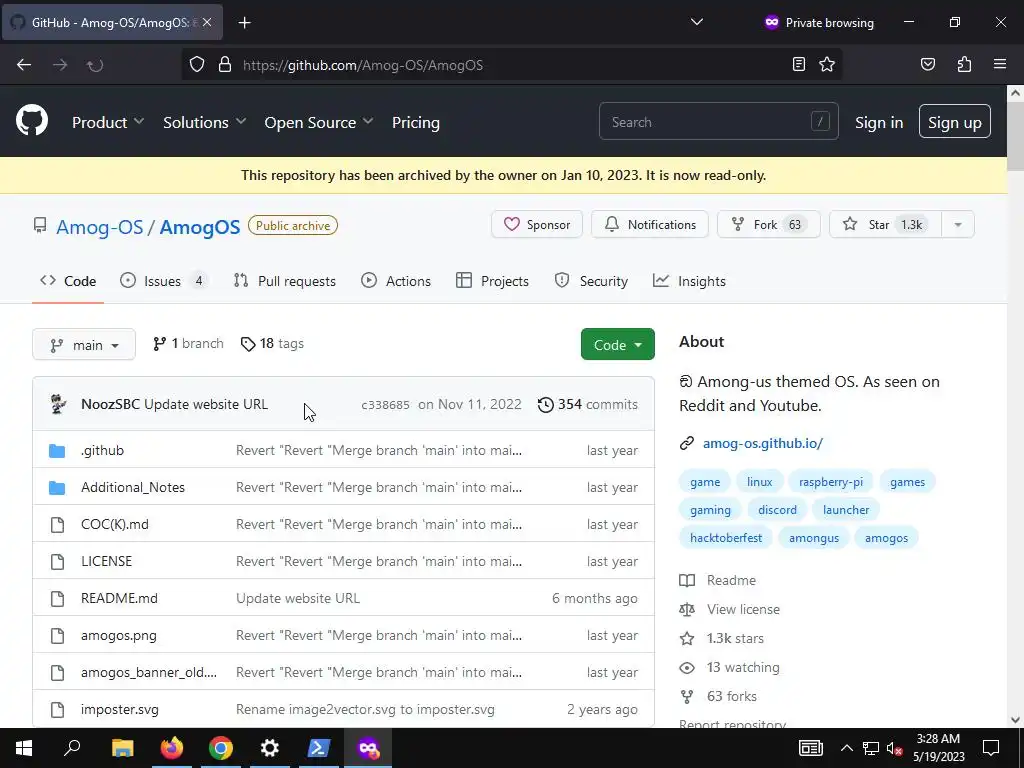This screenshot has width=1024, height=768.
Task: Click the Sign up button
Action: click(954, 121)
